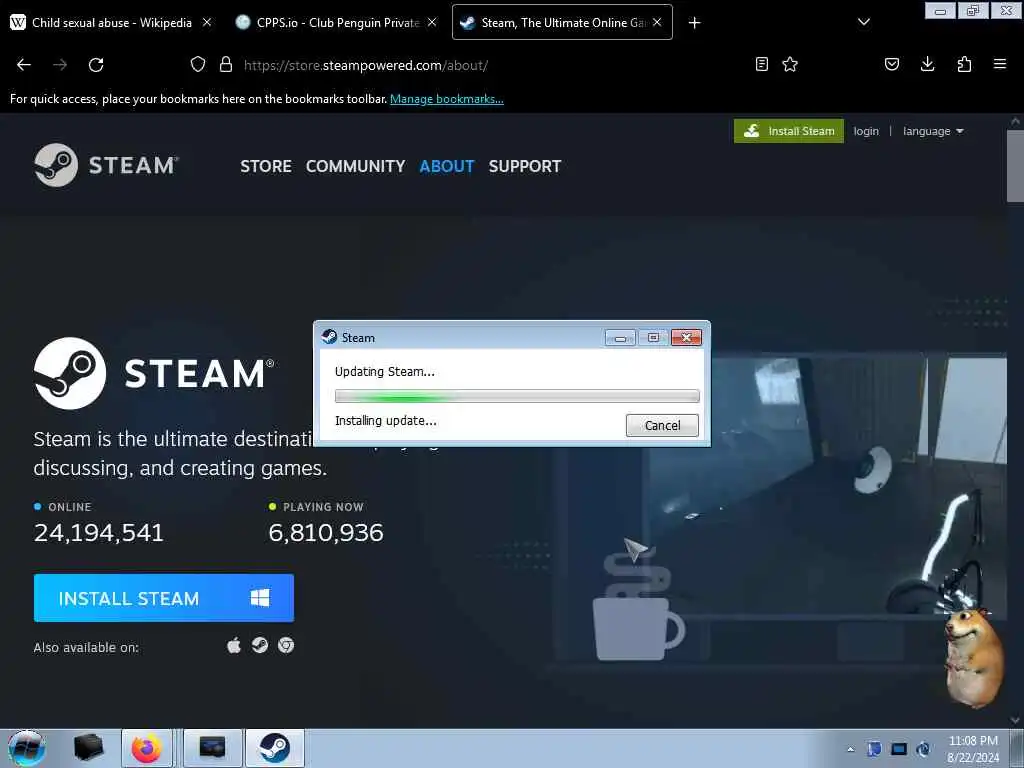
Task: Open the Windows Start button
Action: [x=26, y=748]
